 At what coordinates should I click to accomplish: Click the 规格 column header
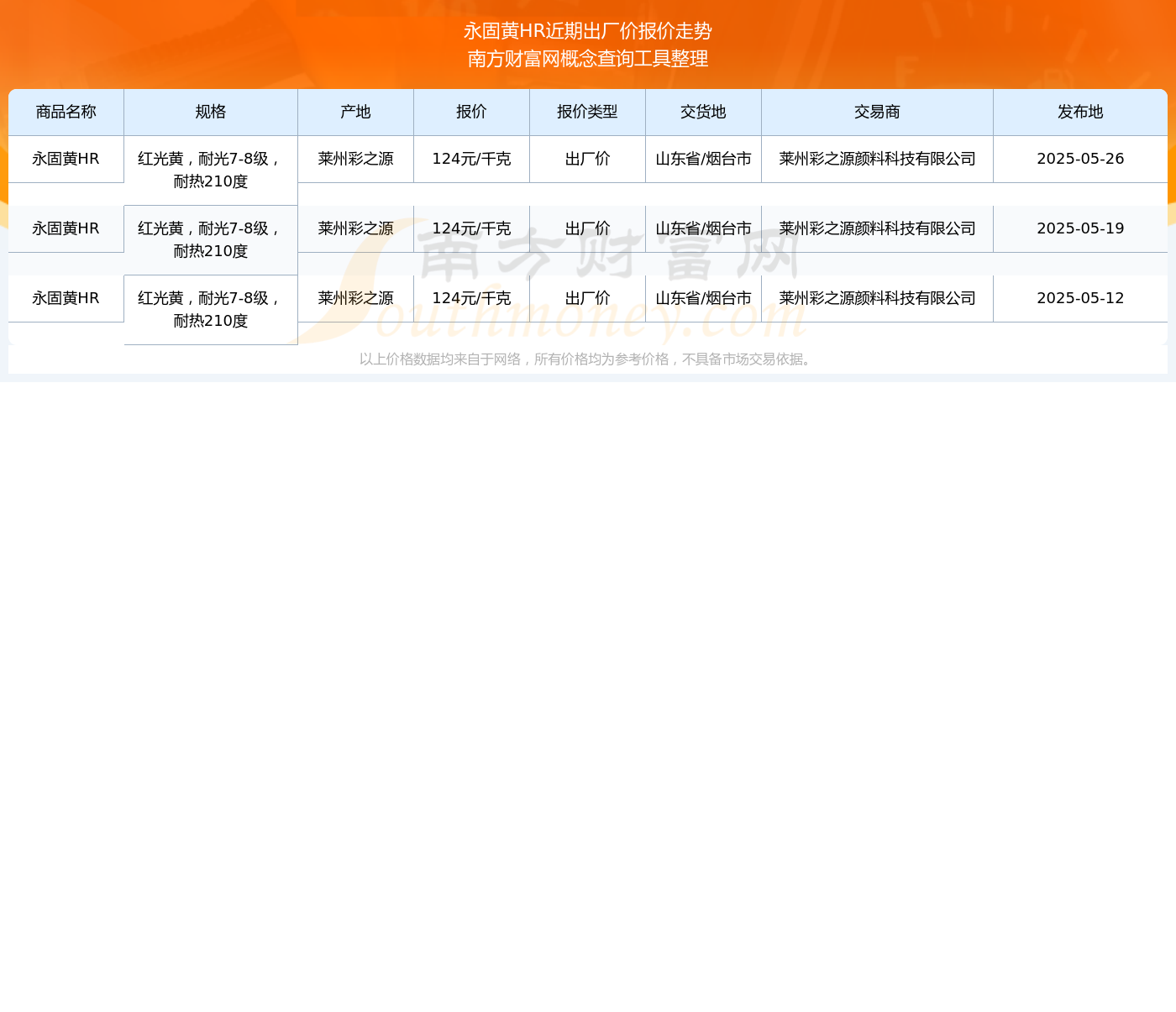(211, 112)
